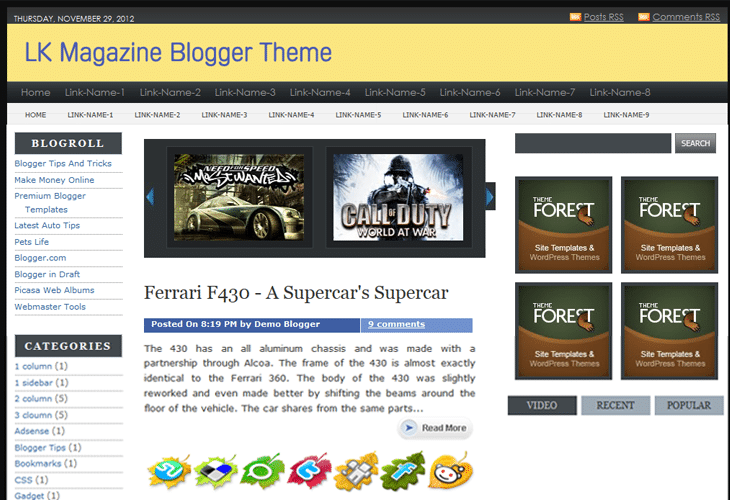The image size is (730, 500).
Task: Open the Need for Speed Most Wanted thumbnail
Action: click(x=239, y=197)
